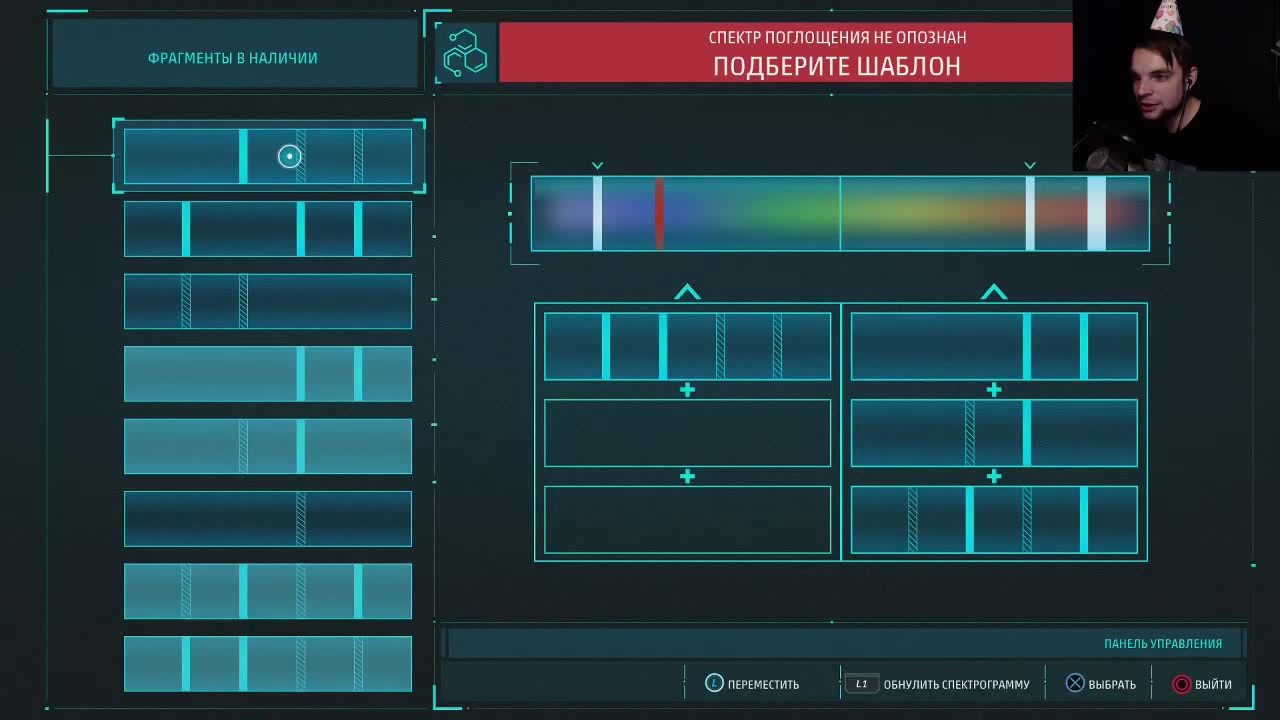Click the plus sign below the top-left template slot
This screenshot has height=720, width=1280.
pyautogui.click(x=687, y=390)
